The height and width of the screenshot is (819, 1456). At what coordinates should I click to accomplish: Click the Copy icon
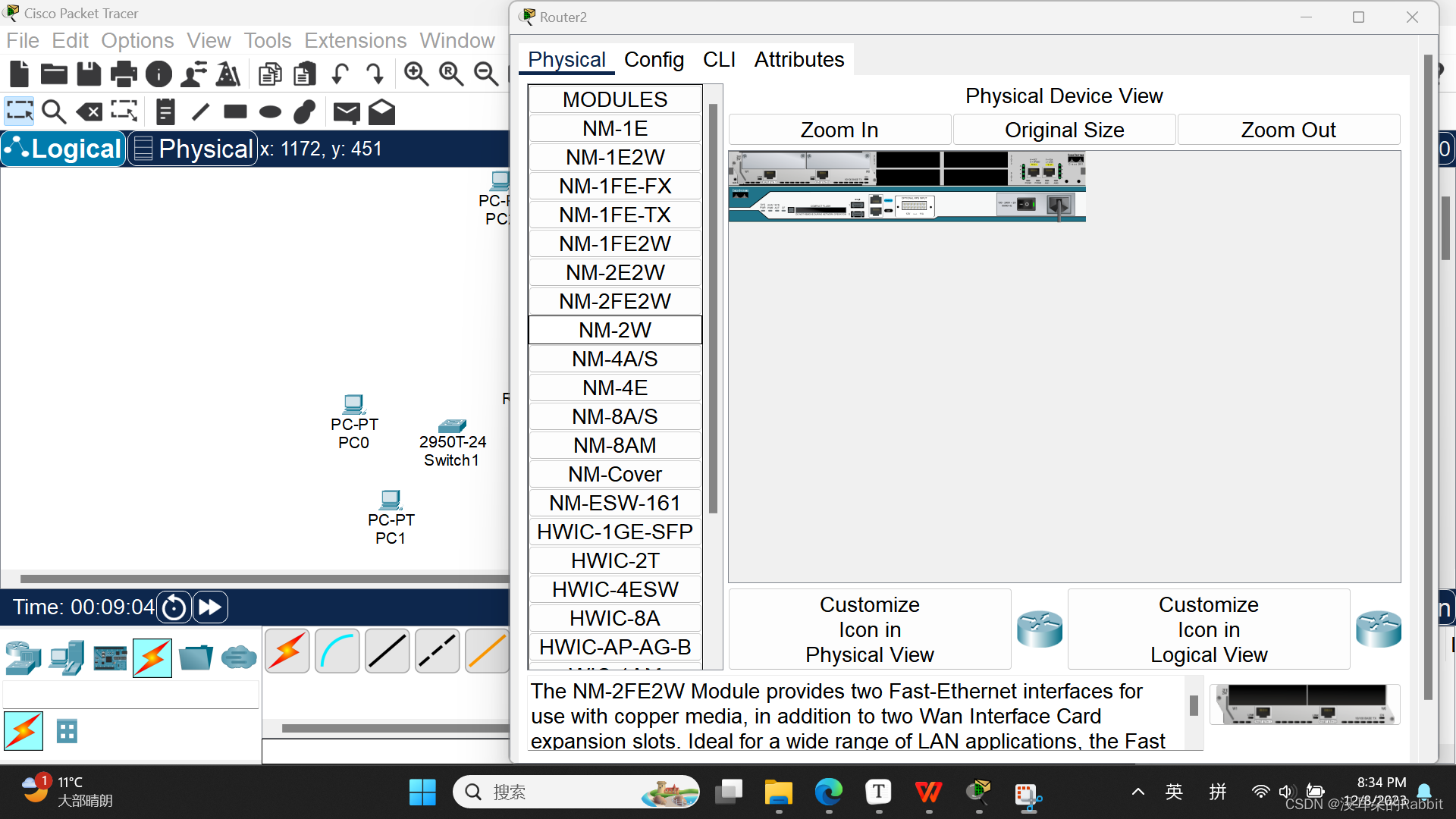coord(270,74)
